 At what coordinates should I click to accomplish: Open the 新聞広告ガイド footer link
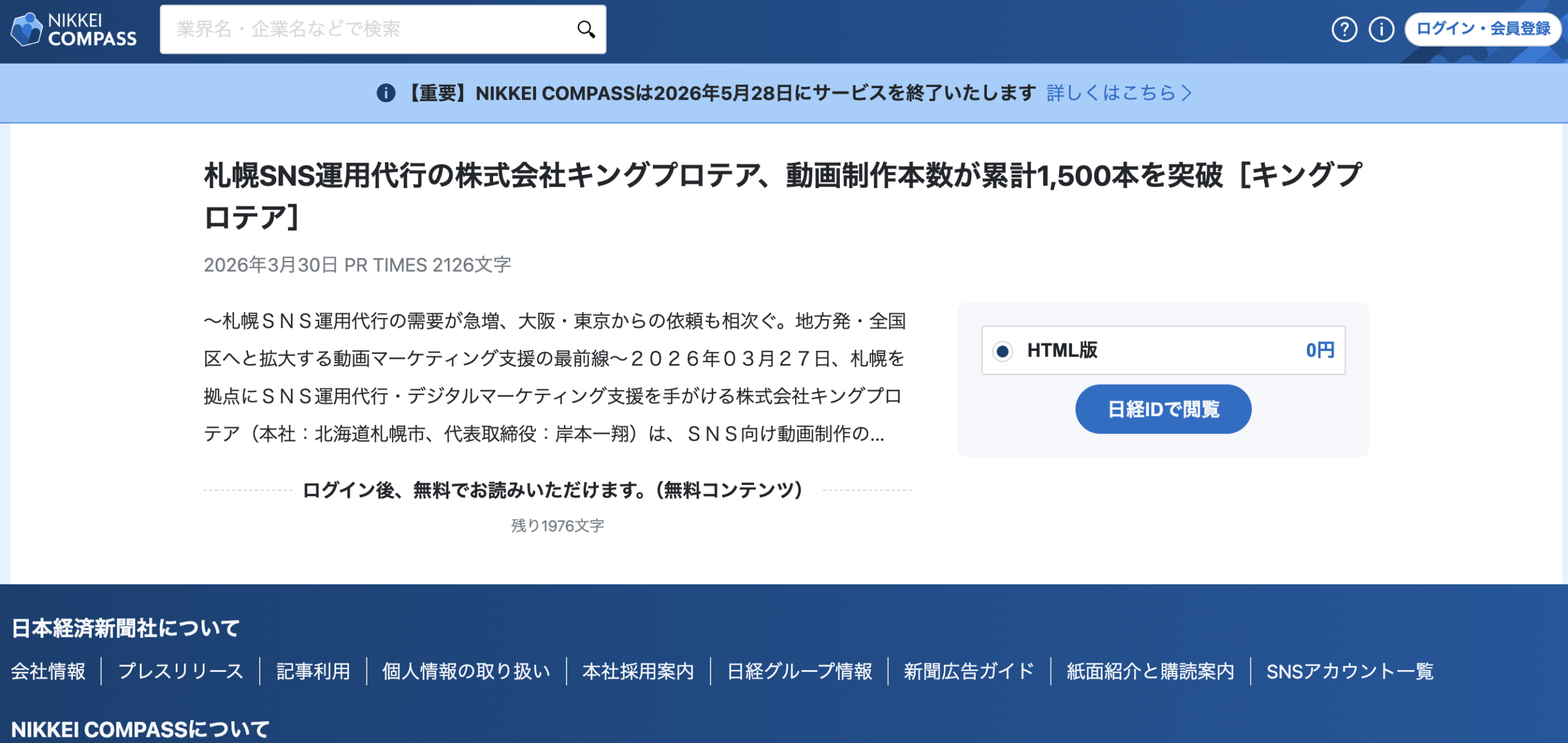pyautogui.click(x=969, y=671)
